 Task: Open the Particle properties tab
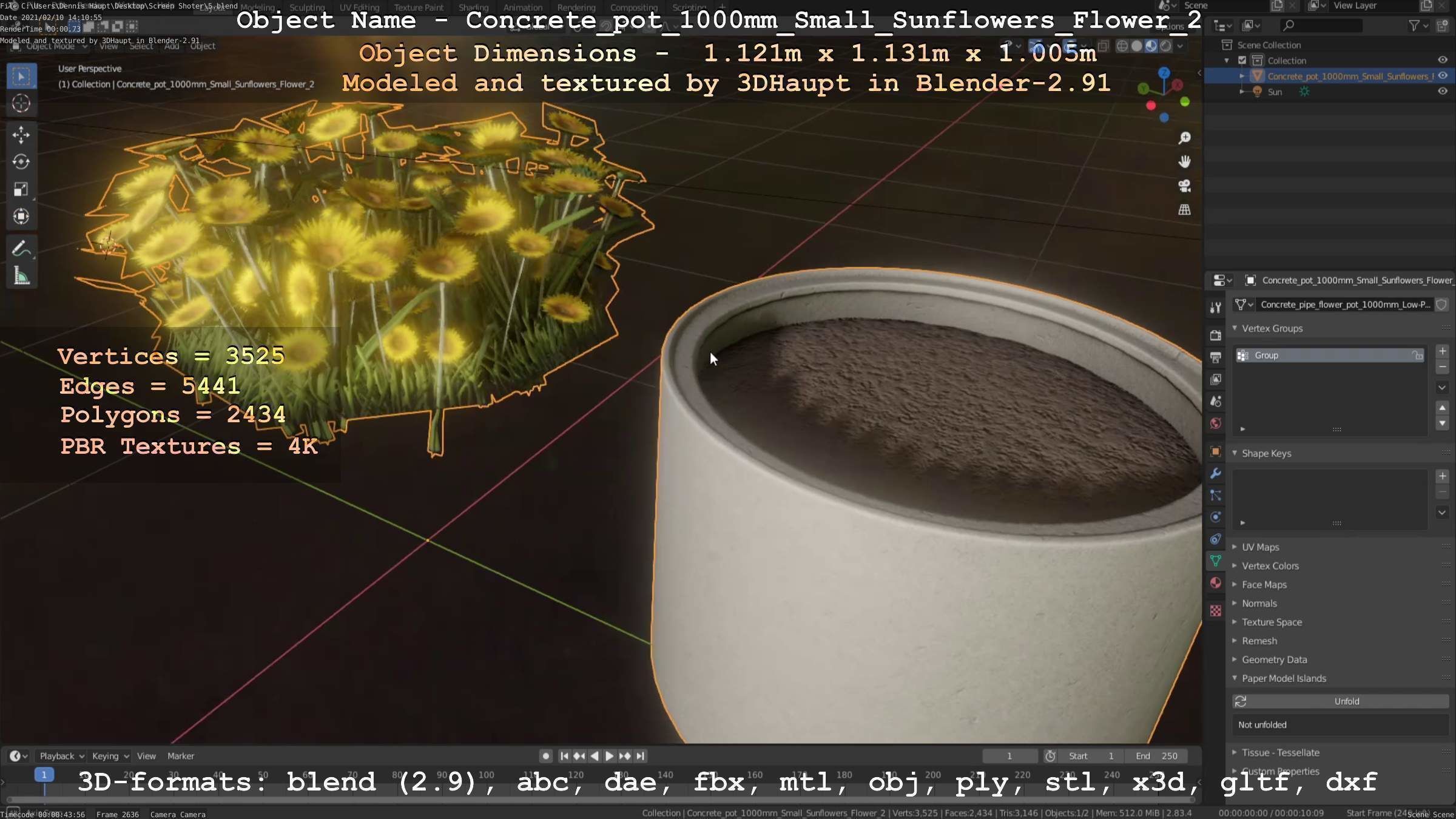pos(1215,496)
